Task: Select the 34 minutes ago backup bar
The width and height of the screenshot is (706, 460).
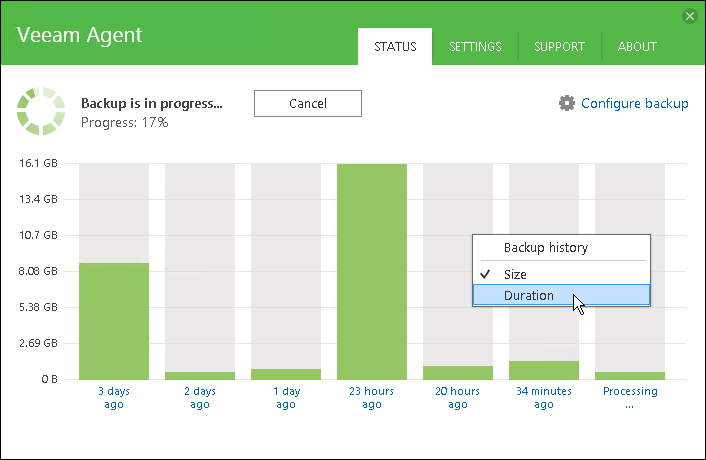Action: tap(544, 369)
